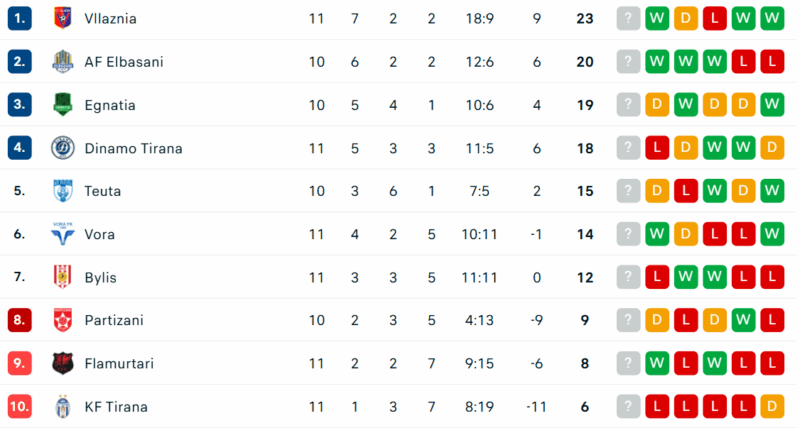Click the Egnatia green crest icon
The image size is (800, 428).
click(63, 105)
